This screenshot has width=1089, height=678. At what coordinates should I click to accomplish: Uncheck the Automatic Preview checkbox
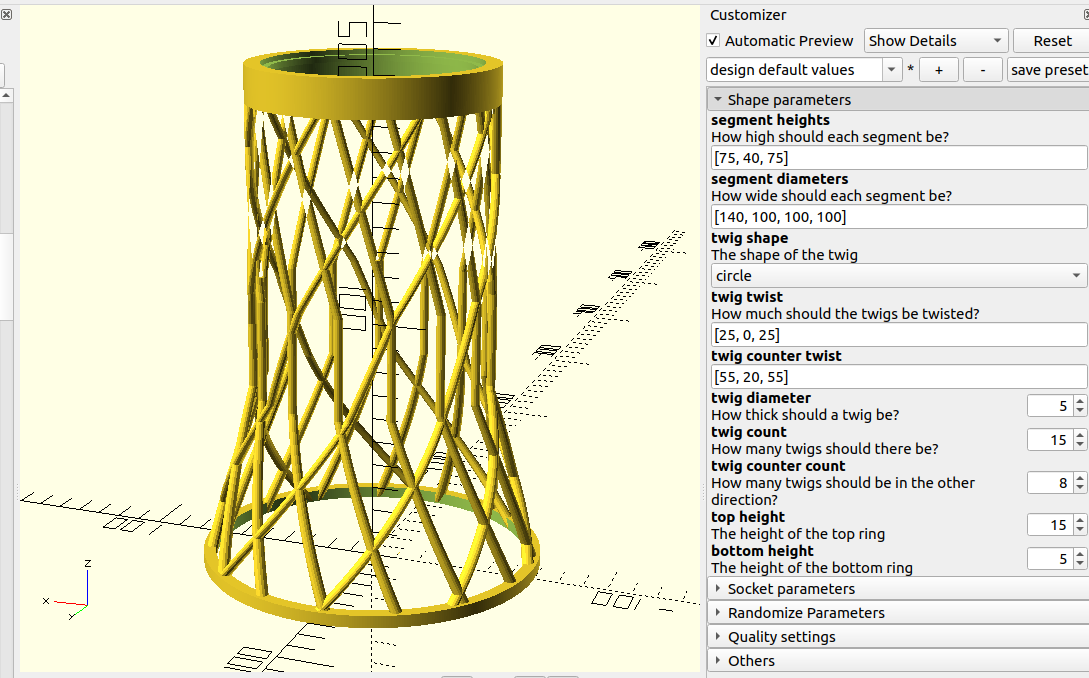(x=714, y=41)
